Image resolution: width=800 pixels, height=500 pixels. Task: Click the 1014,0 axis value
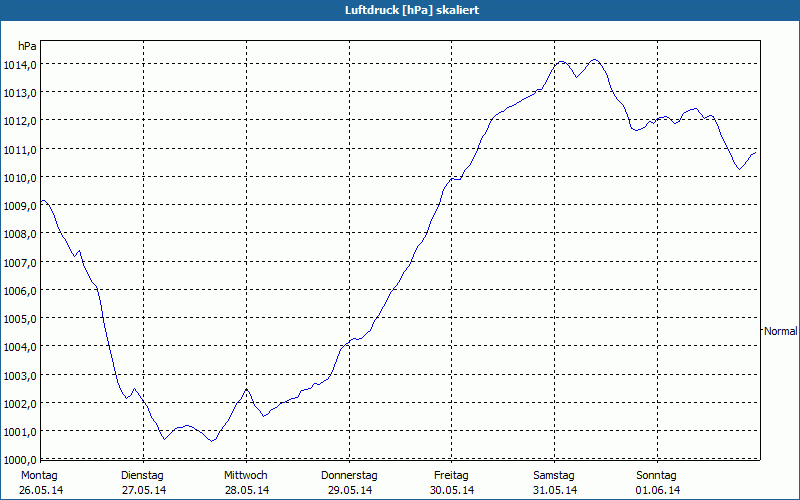coord(20,65)
